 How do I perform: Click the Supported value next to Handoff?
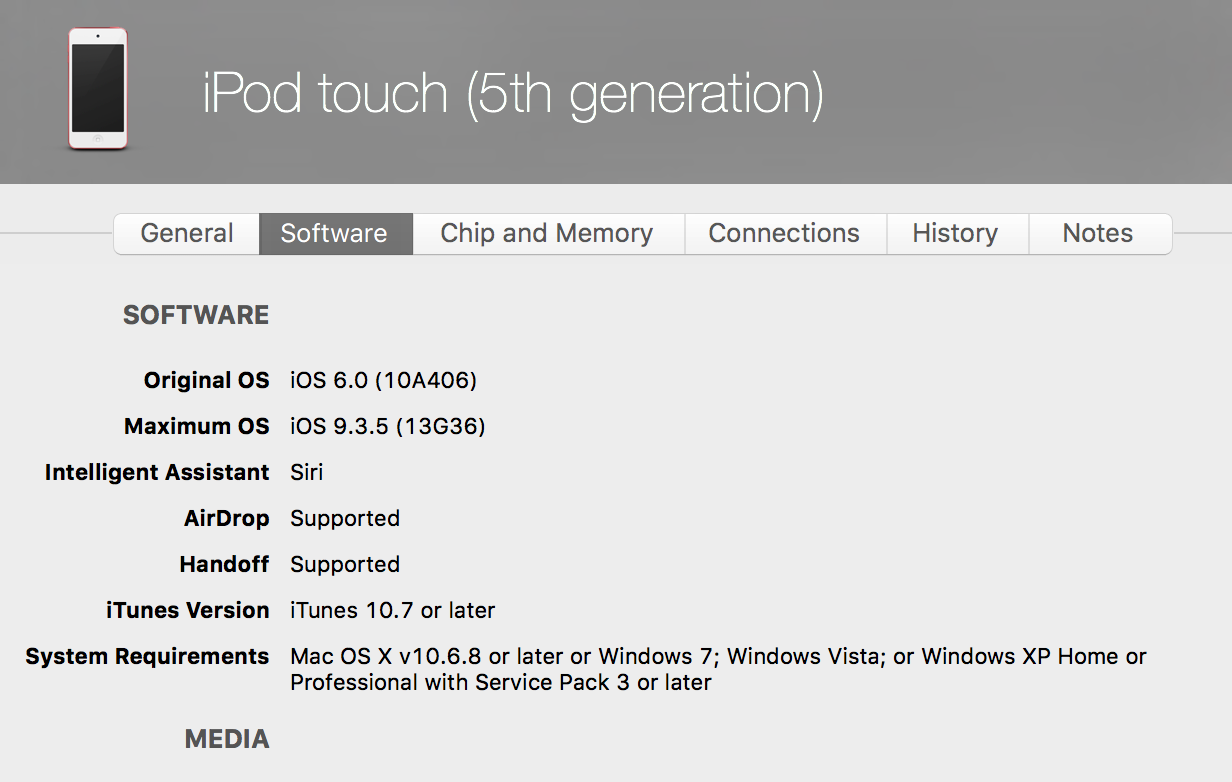pyautogui.click(x=345, y=564)
